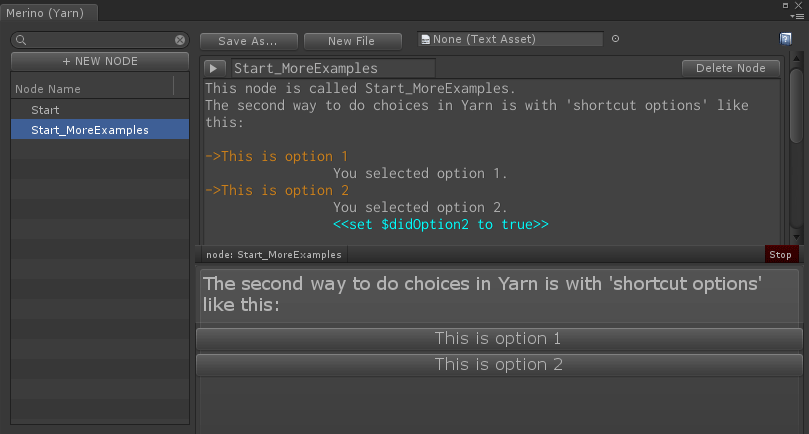Select the Start_MoreExamples node
The width and height of the screenshot is (809, 434).
coord(90,130)
